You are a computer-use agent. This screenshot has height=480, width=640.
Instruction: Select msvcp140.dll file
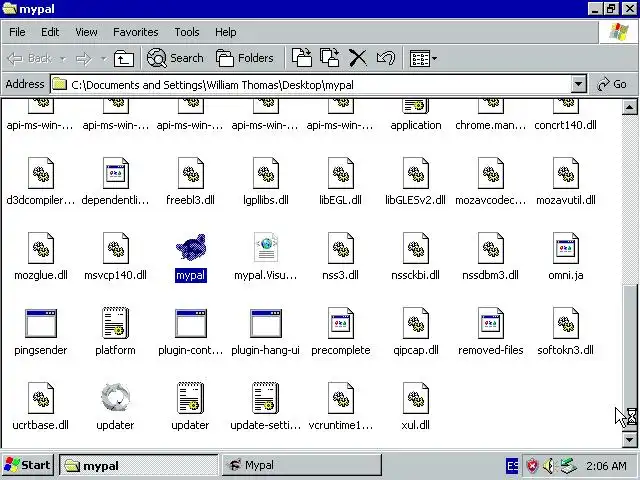click(x=116, y=257)
